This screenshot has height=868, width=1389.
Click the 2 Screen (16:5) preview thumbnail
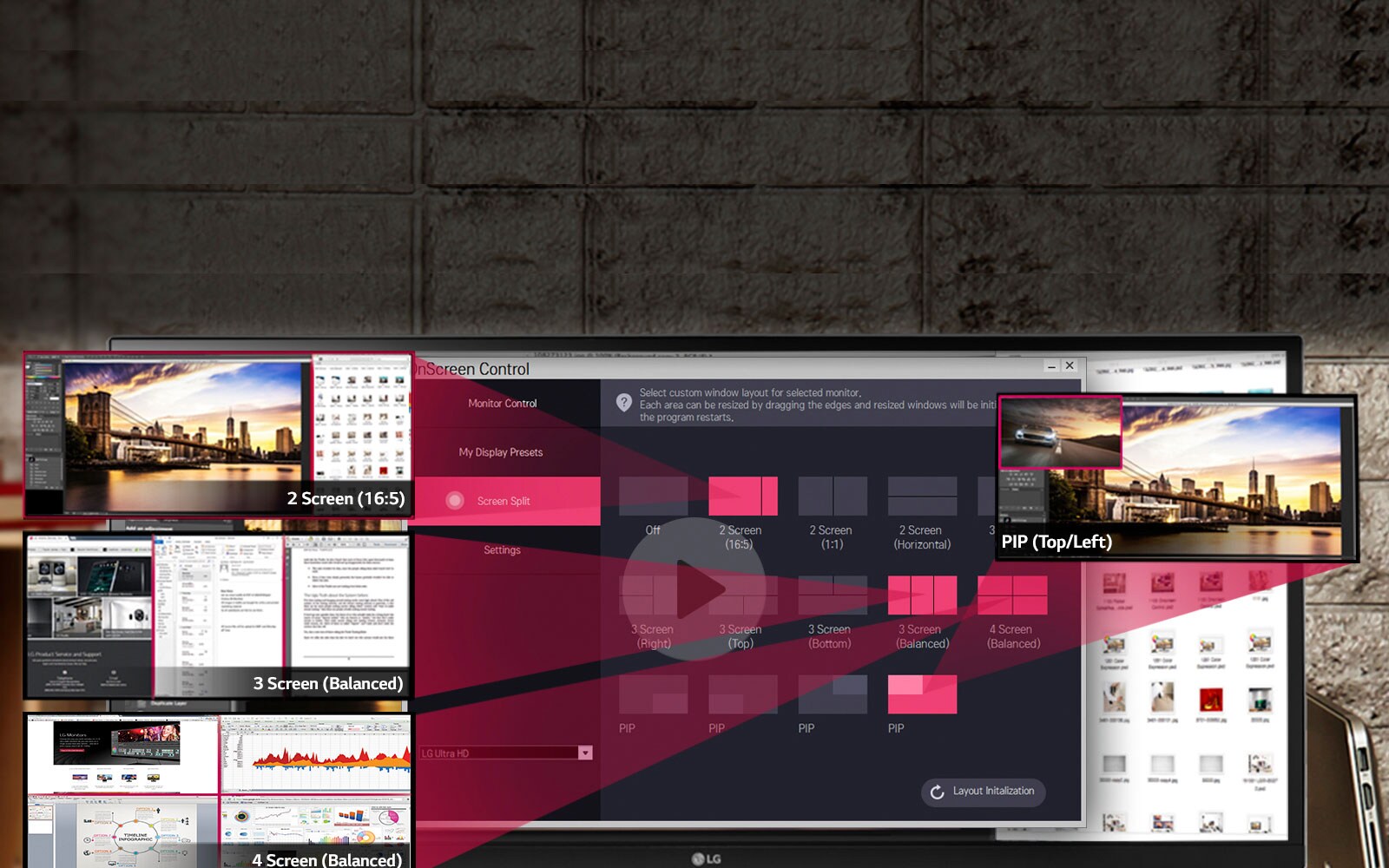(x=217, y=434)
